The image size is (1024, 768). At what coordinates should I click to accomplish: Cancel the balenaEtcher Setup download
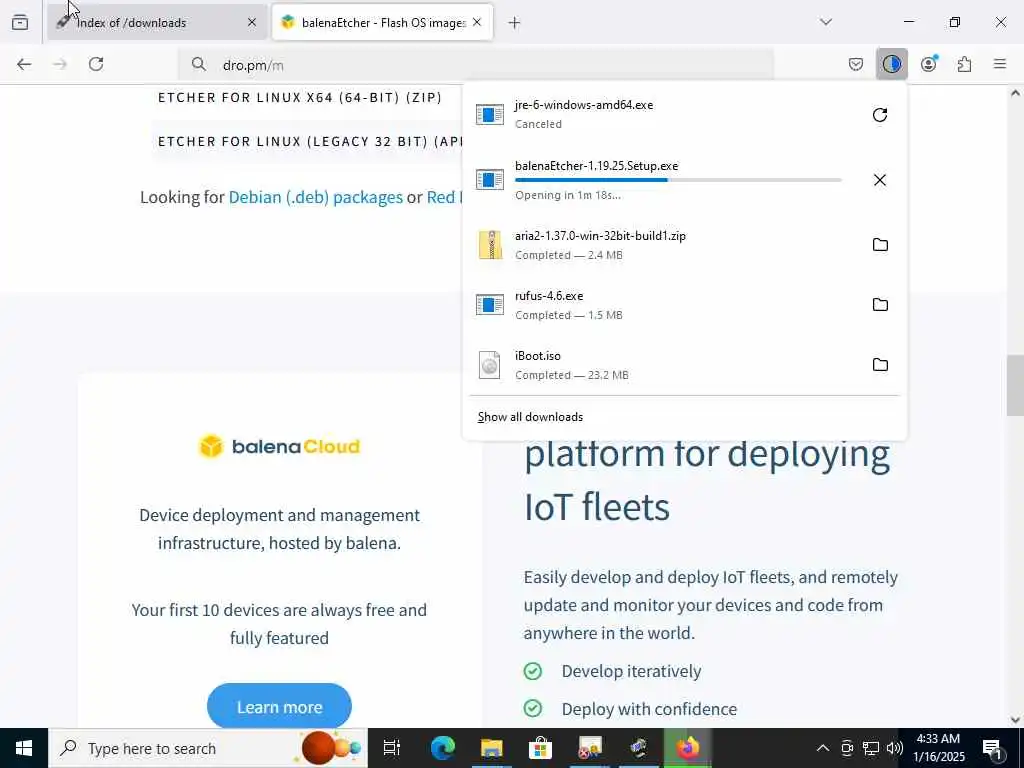click(880, 180)
